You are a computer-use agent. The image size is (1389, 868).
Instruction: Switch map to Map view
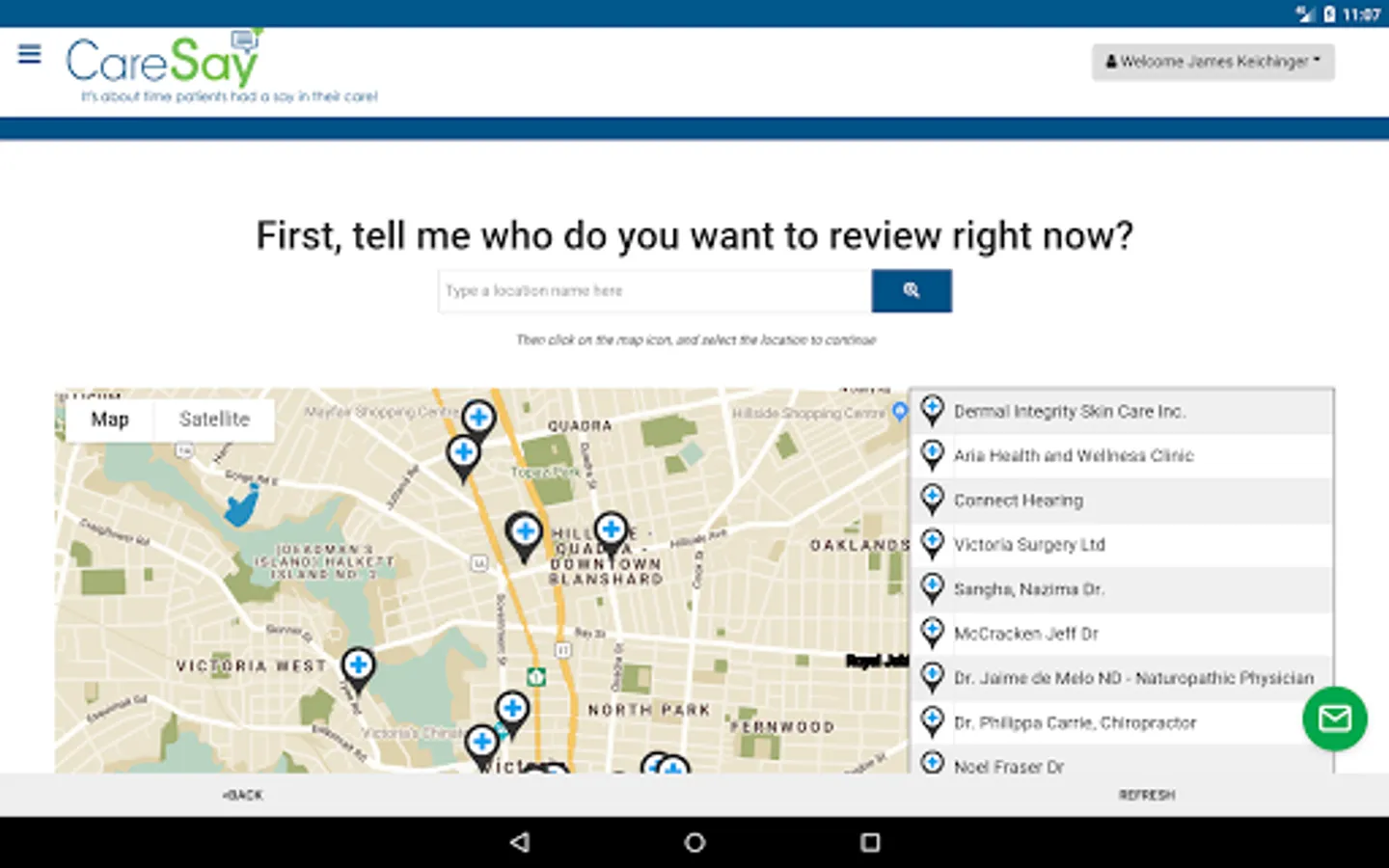[110, 420]
